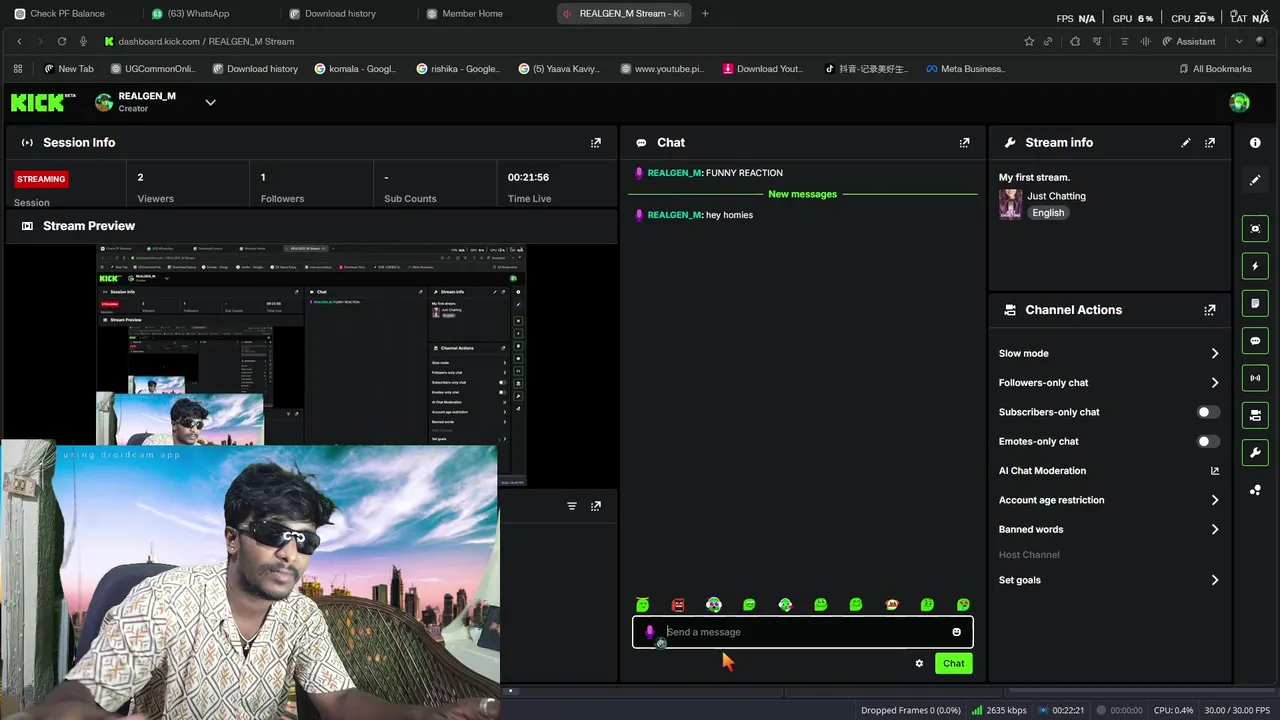Click the Kick logo

[43, 102]
